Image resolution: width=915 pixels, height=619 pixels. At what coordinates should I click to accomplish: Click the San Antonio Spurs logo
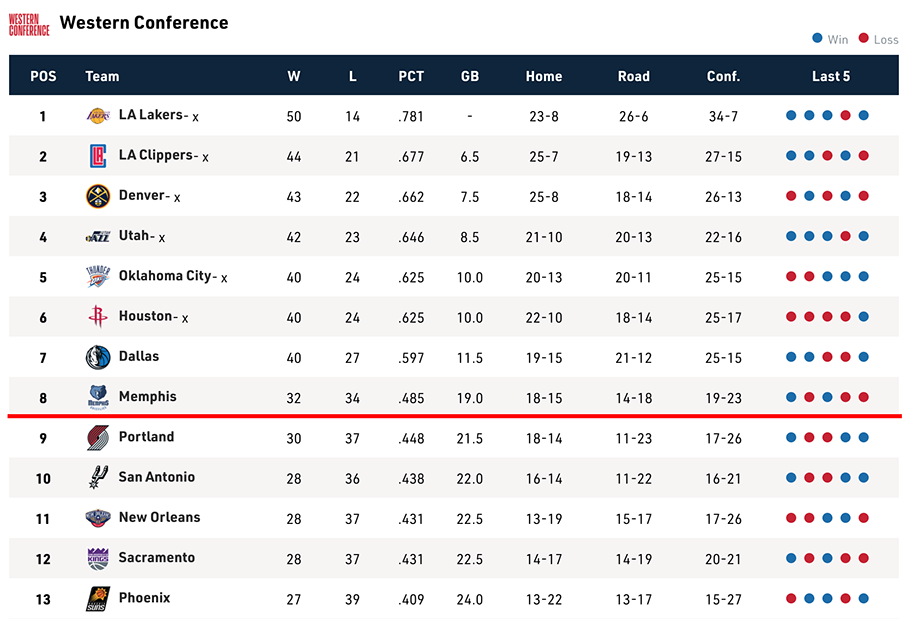(x=98, y=477)
